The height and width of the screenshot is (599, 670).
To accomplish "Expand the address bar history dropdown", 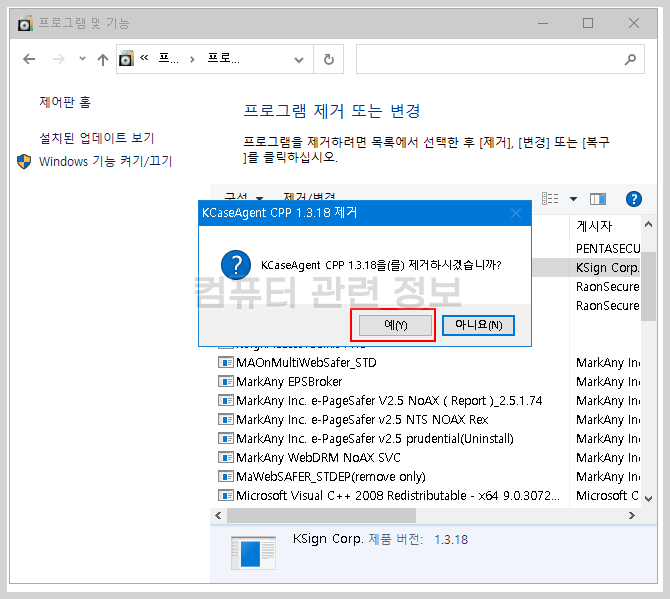I will [299, 60].
